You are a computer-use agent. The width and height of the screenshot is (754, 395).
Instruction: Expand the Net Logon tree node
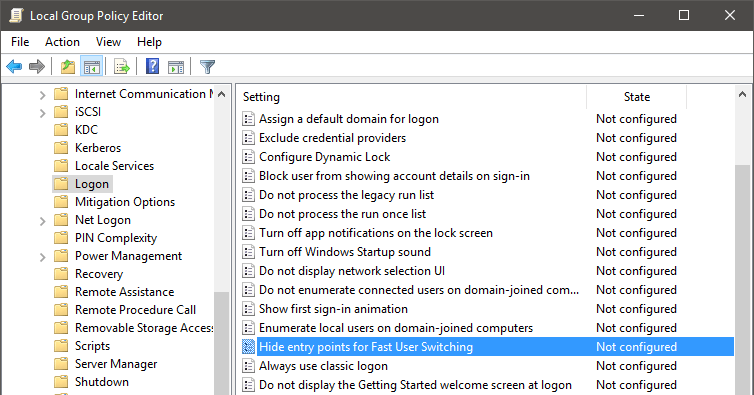[42, 221]
